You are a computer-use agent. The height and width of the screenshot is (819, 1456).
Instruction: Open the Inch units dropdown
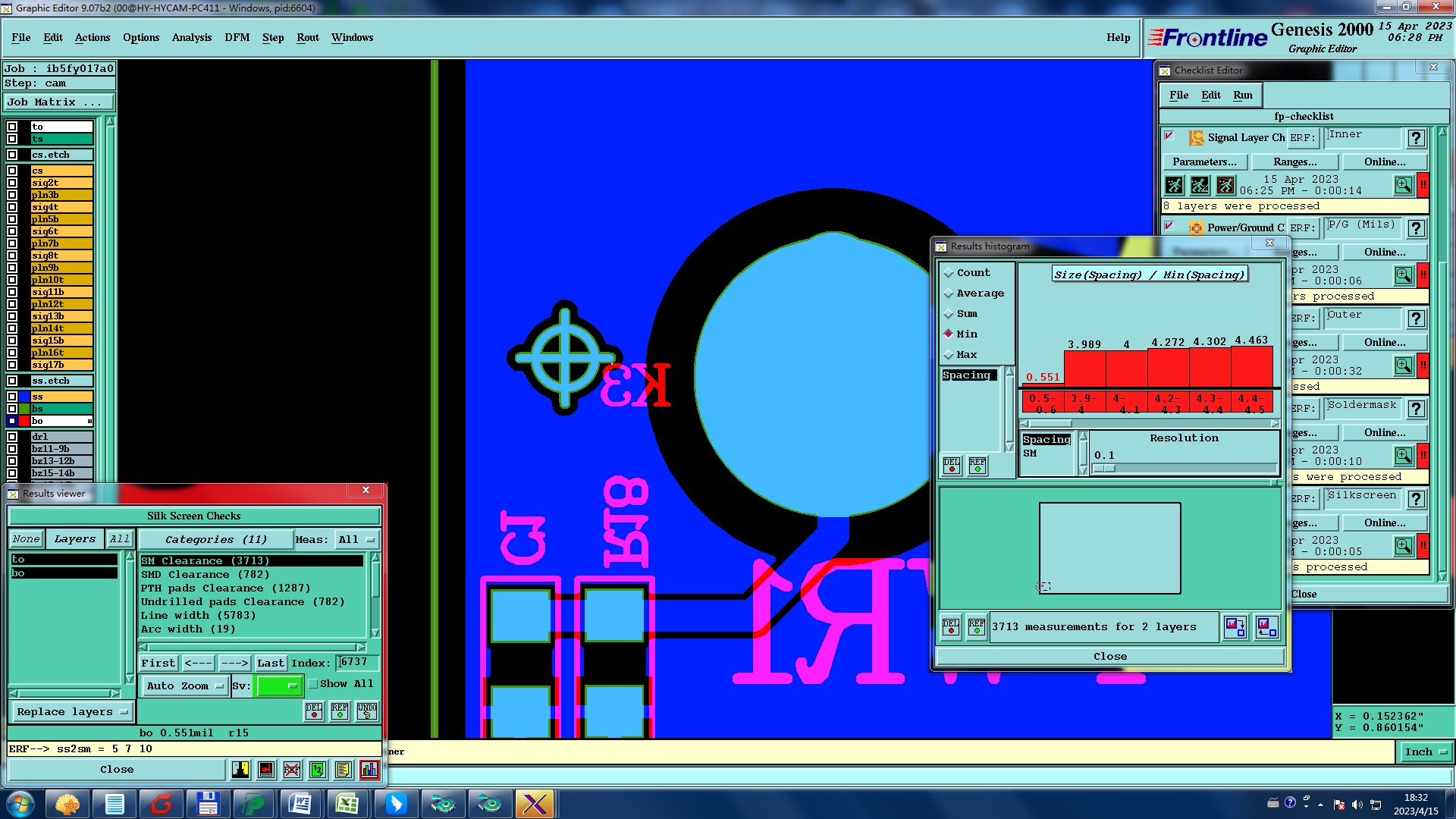pos(1426,752)
